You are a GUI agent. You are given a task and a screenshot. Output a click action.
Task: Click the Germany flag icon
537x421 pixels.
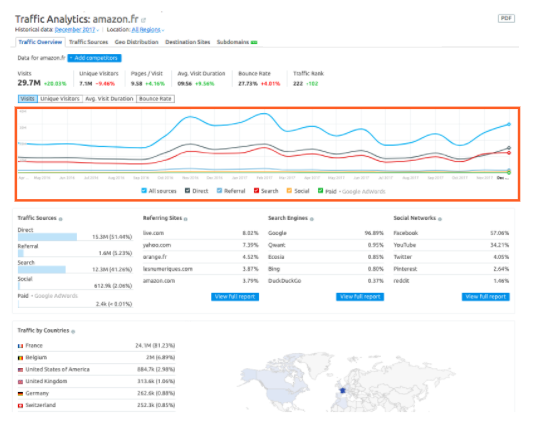click(x=20, y=394)
